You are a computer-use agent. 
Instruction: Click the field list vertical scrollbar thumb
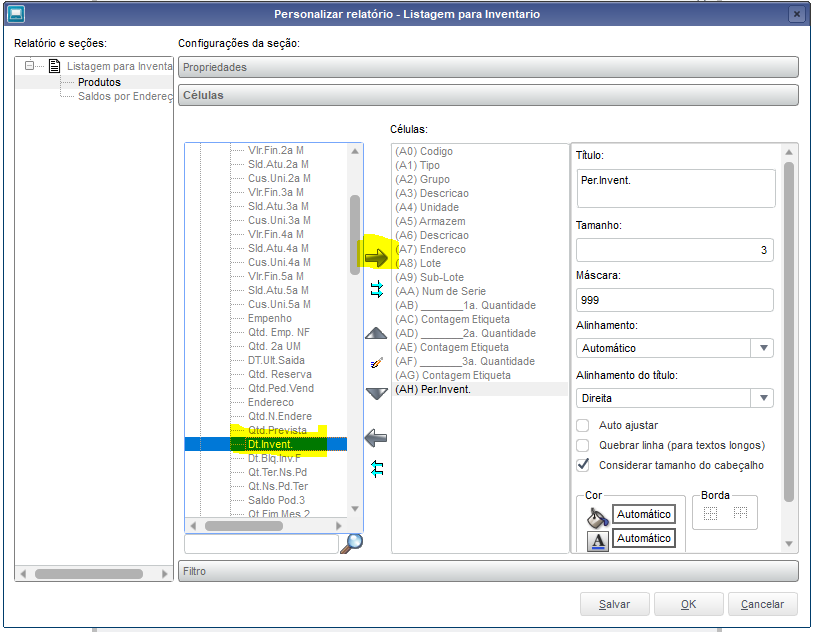355,234
